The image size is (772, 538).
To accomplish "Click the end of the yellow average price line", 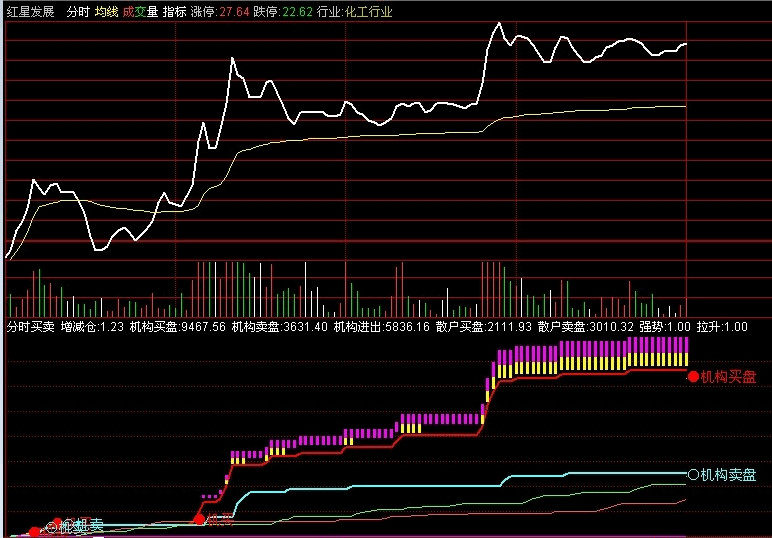I will (685, 106).
